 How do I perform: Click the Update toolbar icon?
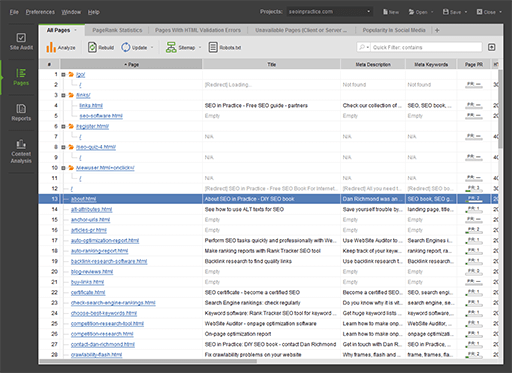pyautogui.click(x=125, y=47)
